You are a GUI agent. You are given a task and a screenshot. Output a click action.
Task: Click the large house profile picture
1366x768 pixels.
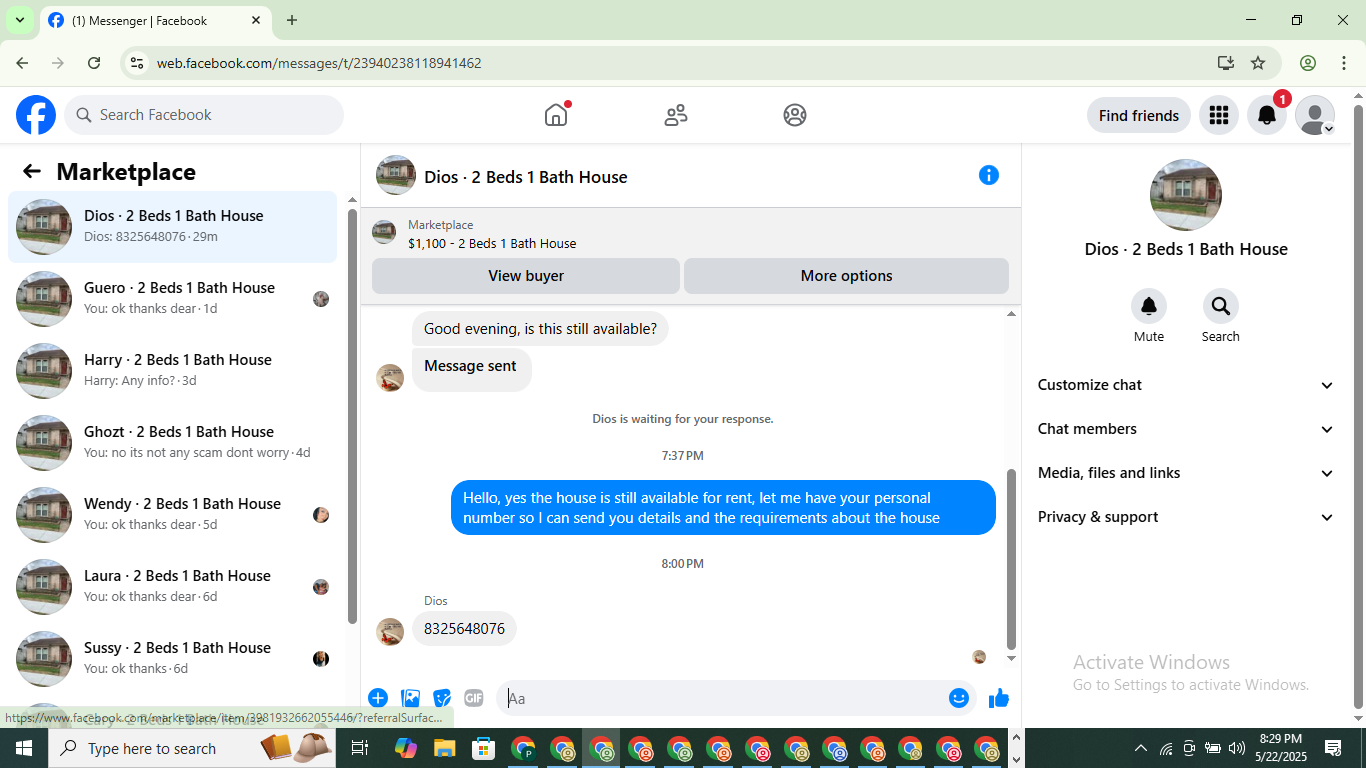pyautogui.click(x=1186, y=195)
